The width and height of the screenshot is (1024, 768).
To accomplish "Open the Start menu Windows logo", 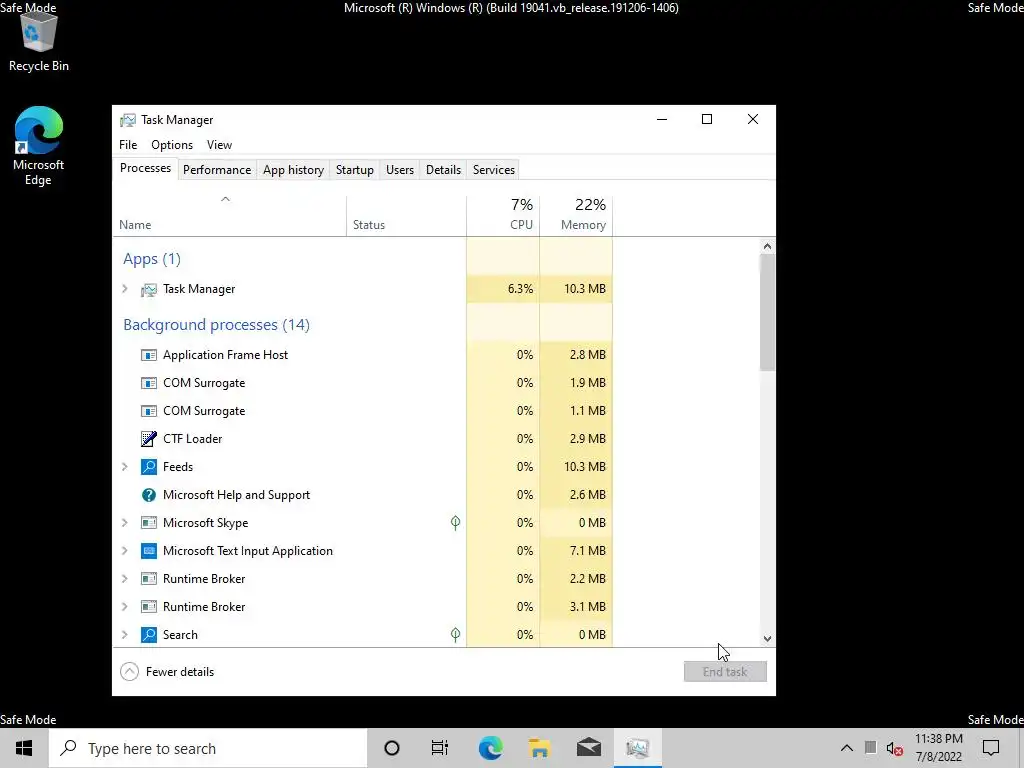I will (x=24, y=748).
